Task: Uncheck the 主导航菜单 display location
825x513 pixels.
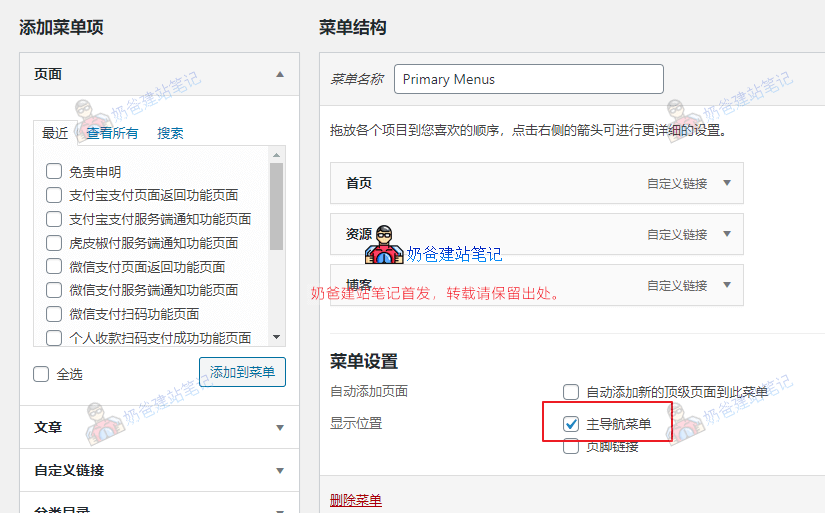Action: 571,424
